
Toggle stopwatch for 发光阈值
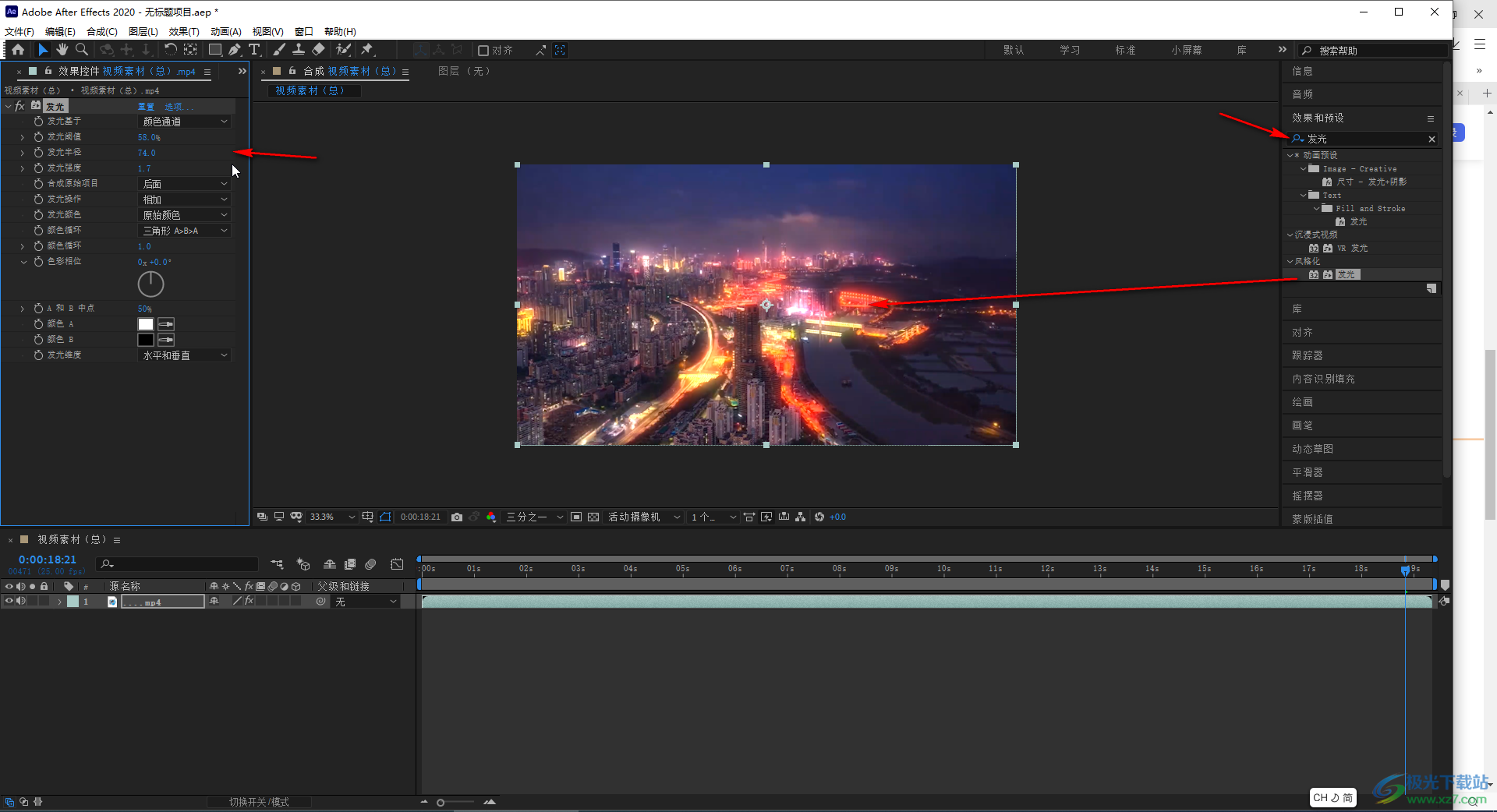38,137
